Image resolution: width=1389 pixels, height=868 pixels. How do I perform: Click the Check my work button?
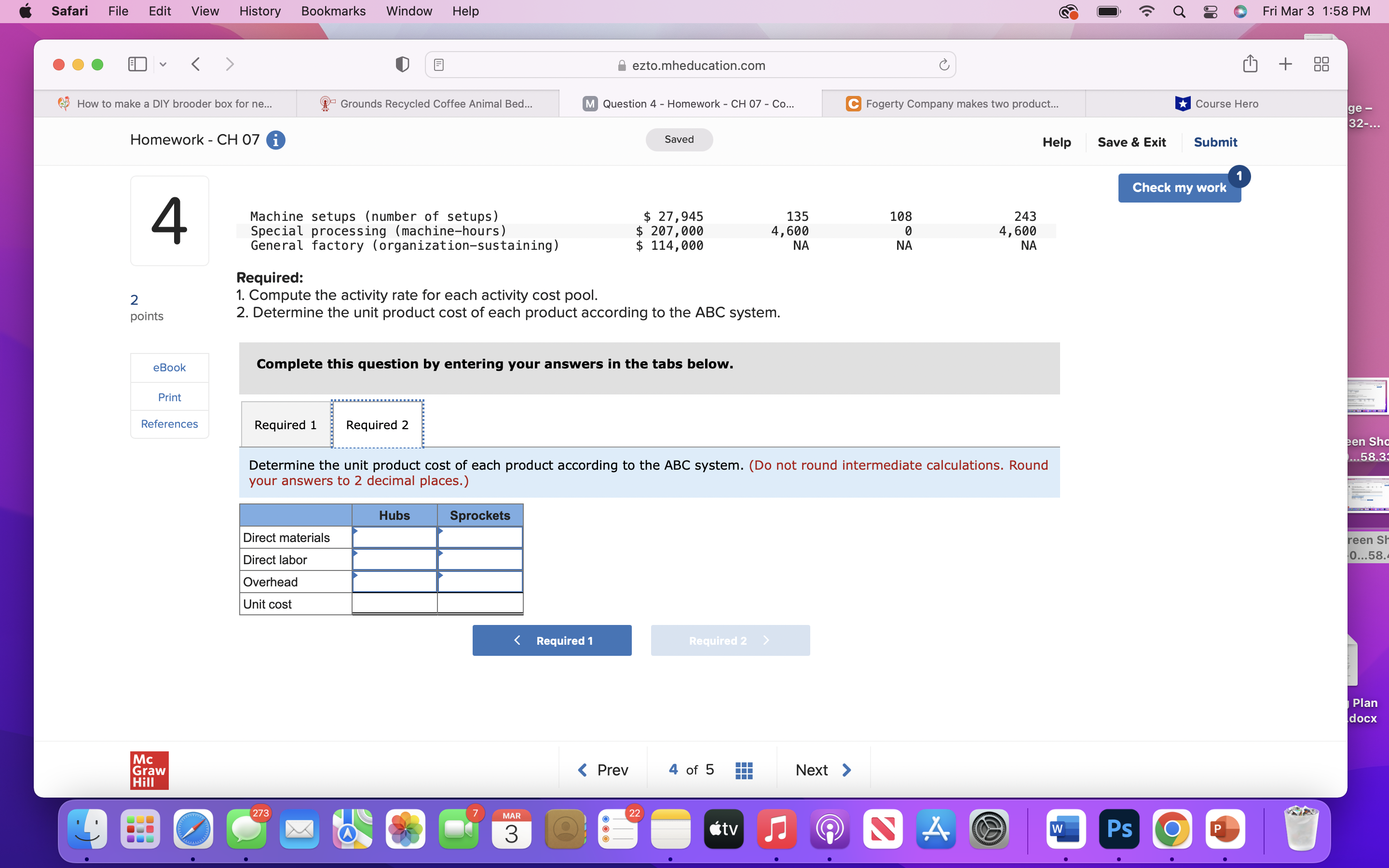coord(1178,187)
